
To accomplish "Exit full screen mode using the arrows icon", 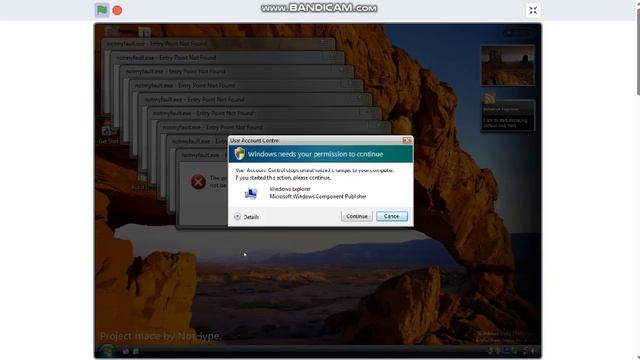I will pyautogui.click(x=533, y=10).
